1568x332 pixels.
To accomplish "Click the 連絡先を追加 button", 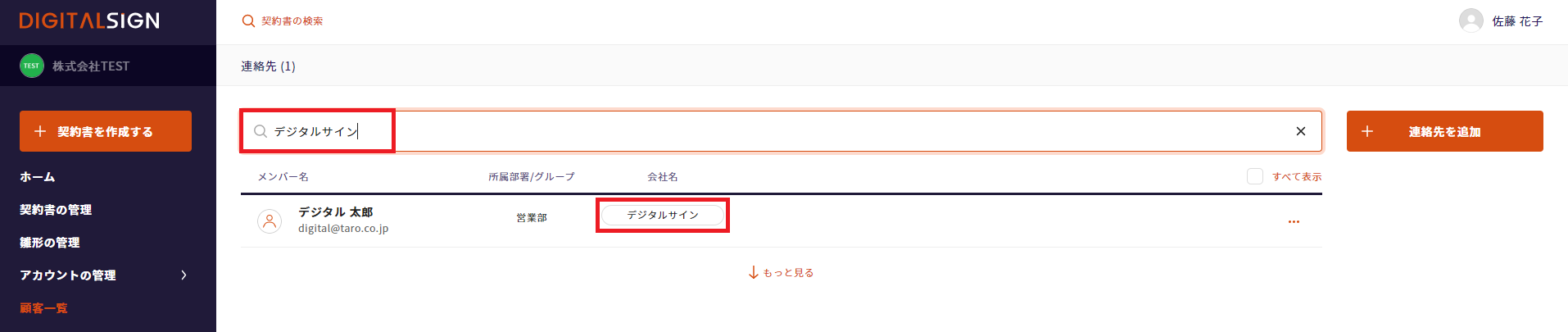I will (1444, 131).
